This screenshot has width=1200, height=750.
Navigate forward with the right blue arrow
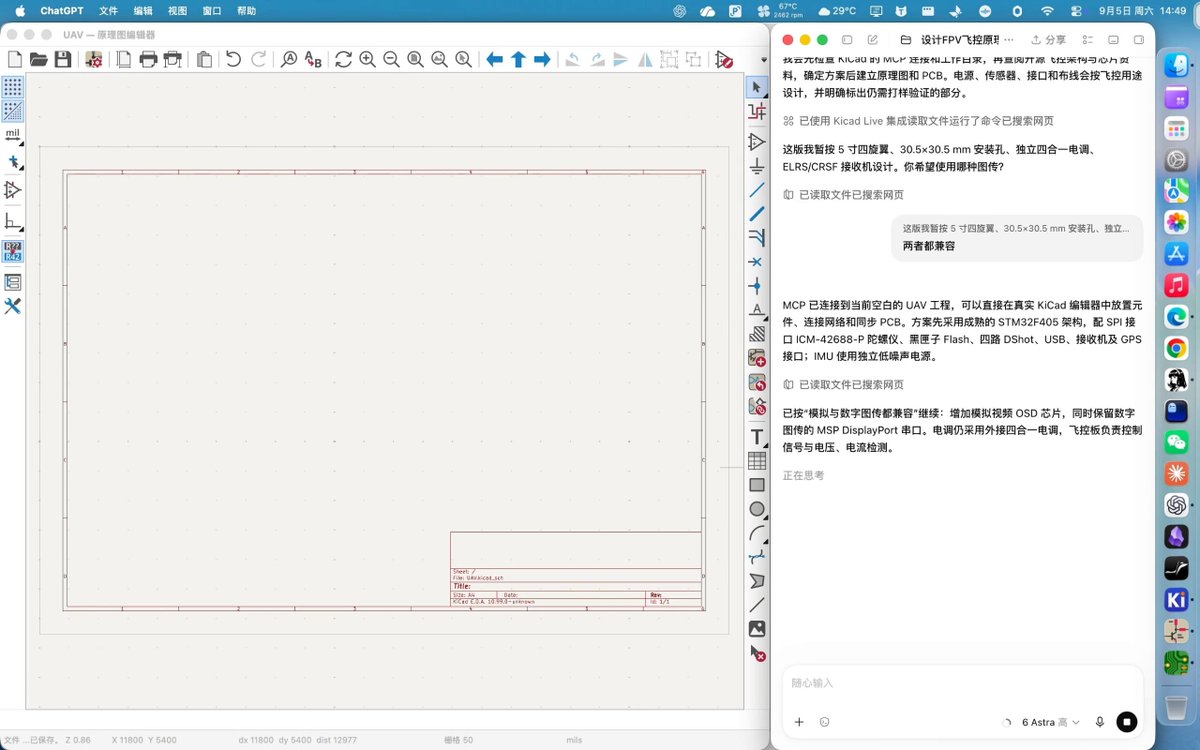tap(542, 60)
